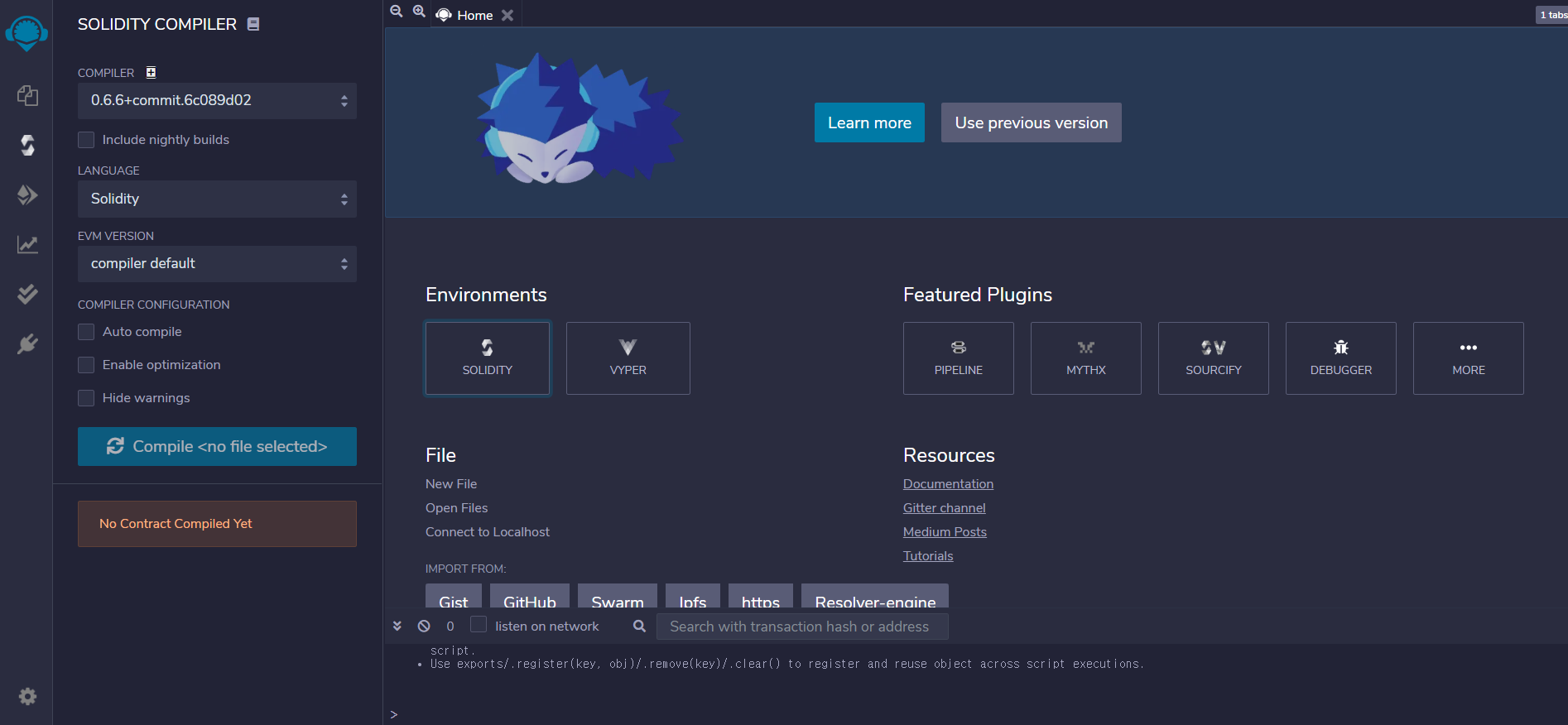Enable Include nightly builds checkbox
1568x725 pixels.
(x=86, y=140)
